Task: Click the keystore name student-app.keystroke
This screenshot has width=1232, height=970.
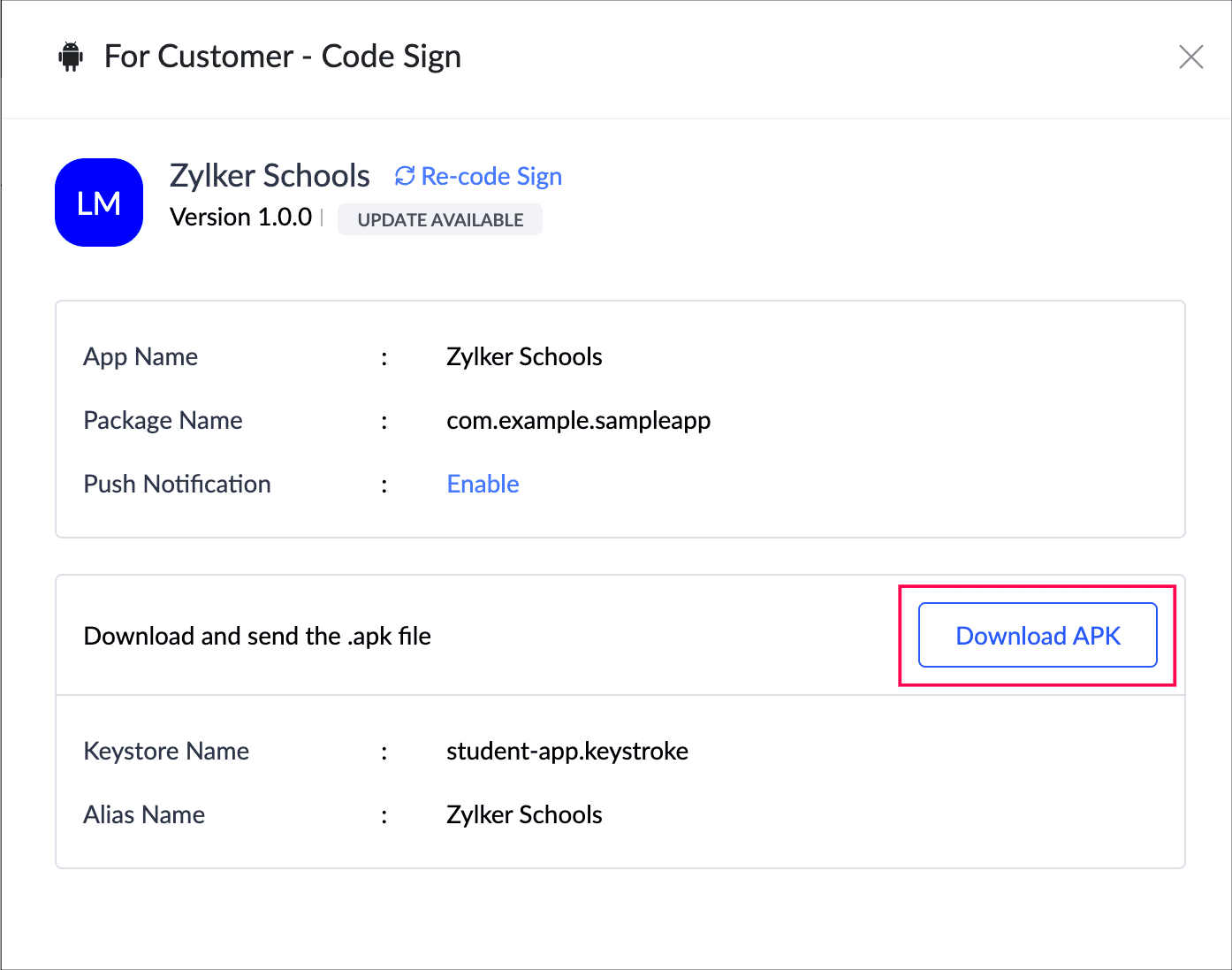Action: tap(567, 751)
